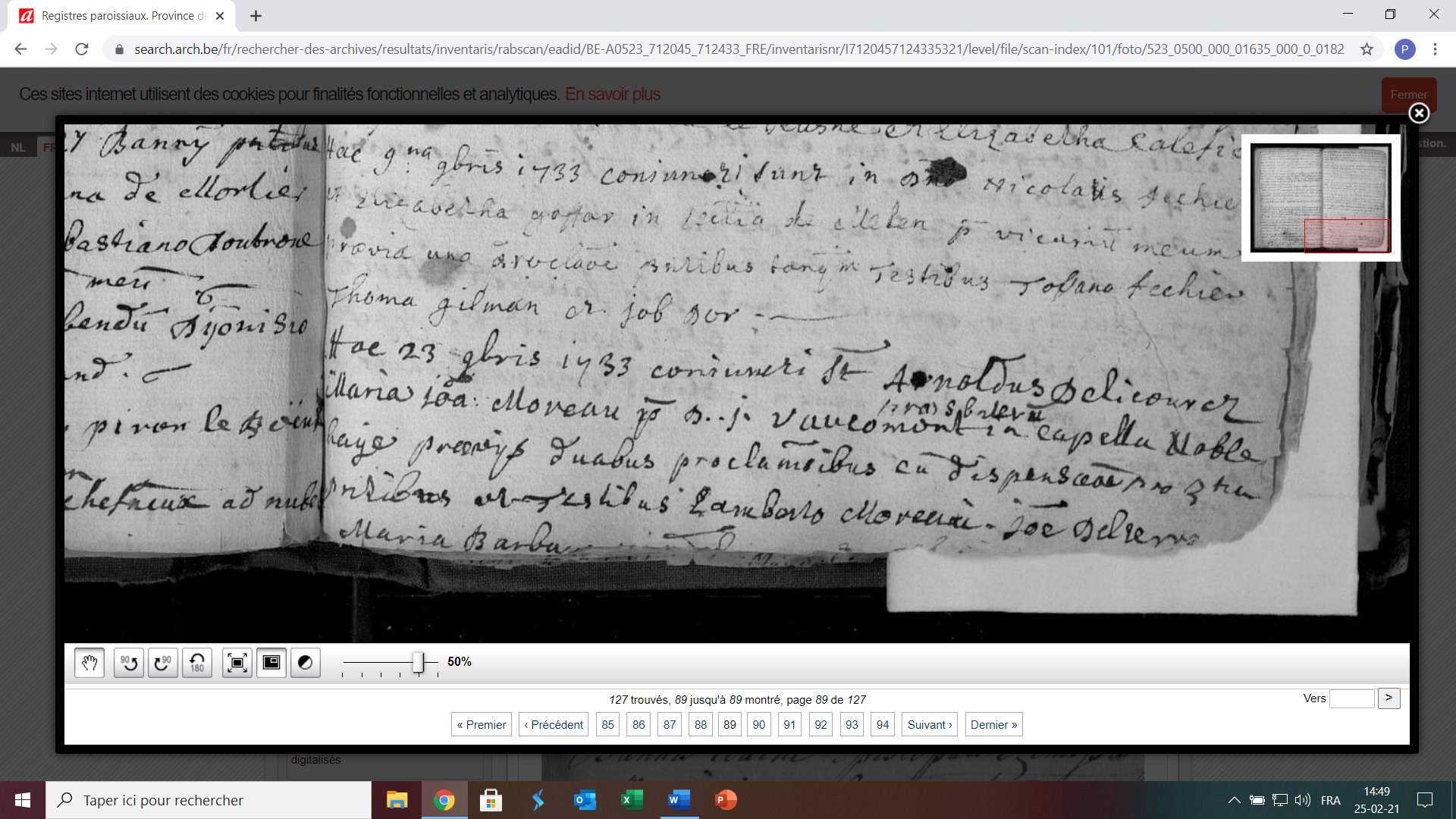This screenshot has width=1456, height=819.
Task: Rotate the scan 180 degrees
Action: point(197,663)
